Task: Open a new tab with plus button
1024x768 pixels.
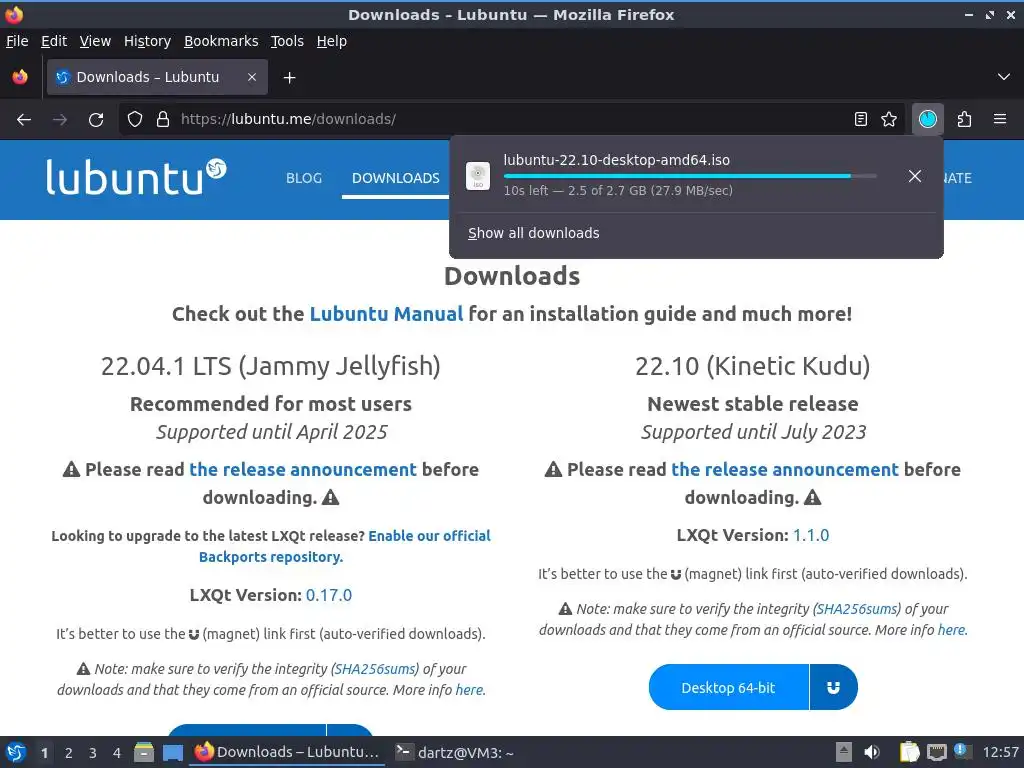Action: coord(289,78)
